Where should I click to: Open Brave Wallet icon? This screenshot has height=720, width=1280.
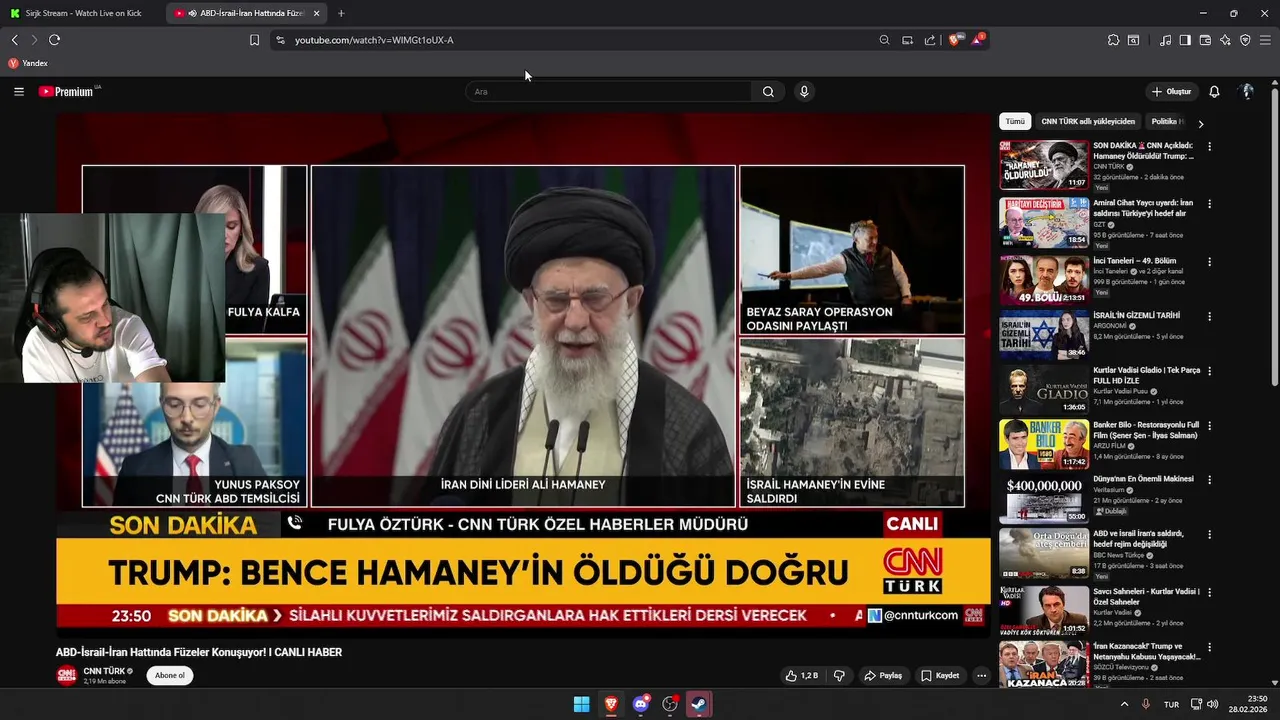[x=1205, y=40]
